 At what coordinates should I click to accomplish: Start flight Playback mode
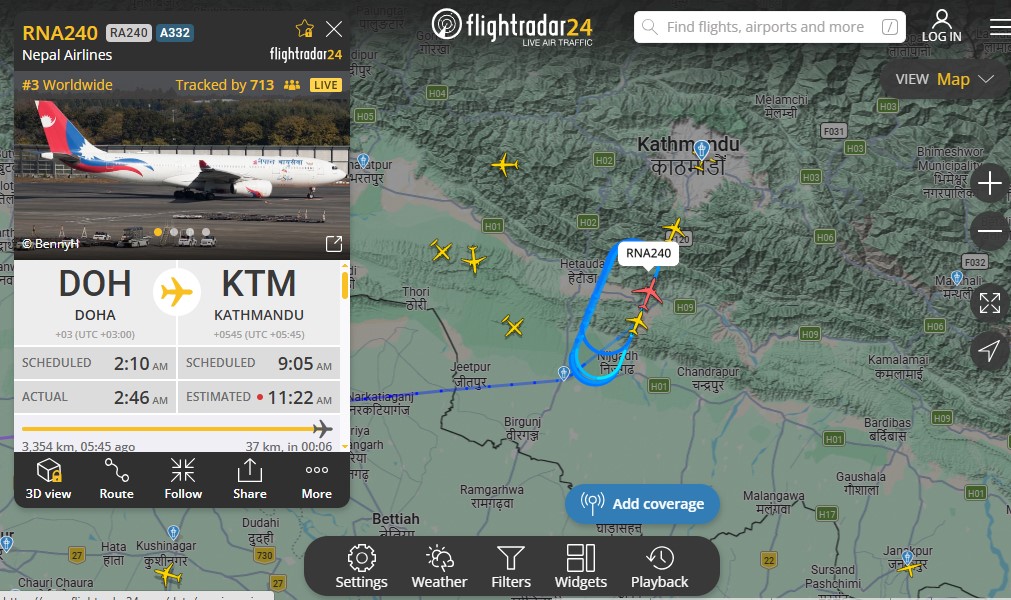tap(660, 566)
